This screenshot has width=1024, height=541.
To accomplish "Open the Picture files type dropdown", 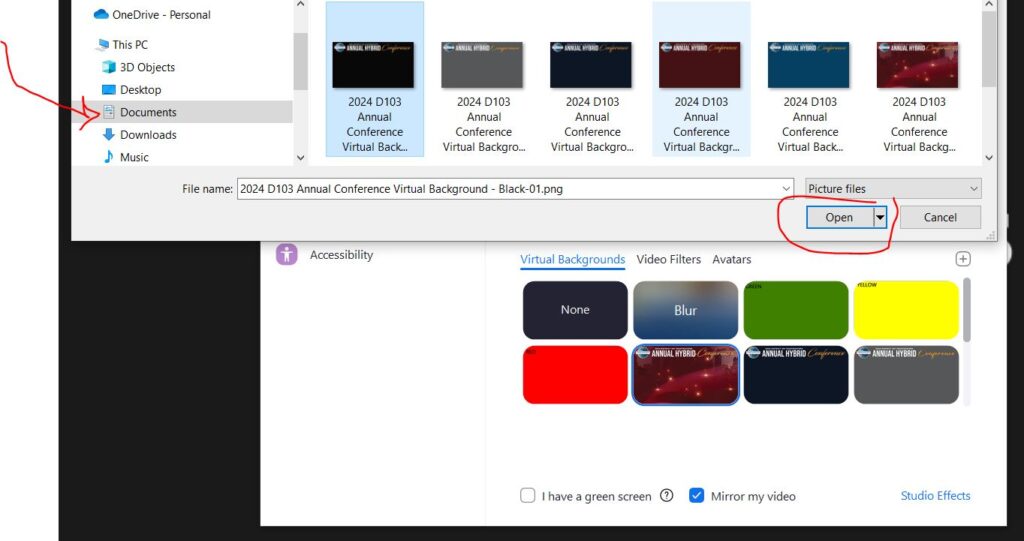I will point(893,189).
